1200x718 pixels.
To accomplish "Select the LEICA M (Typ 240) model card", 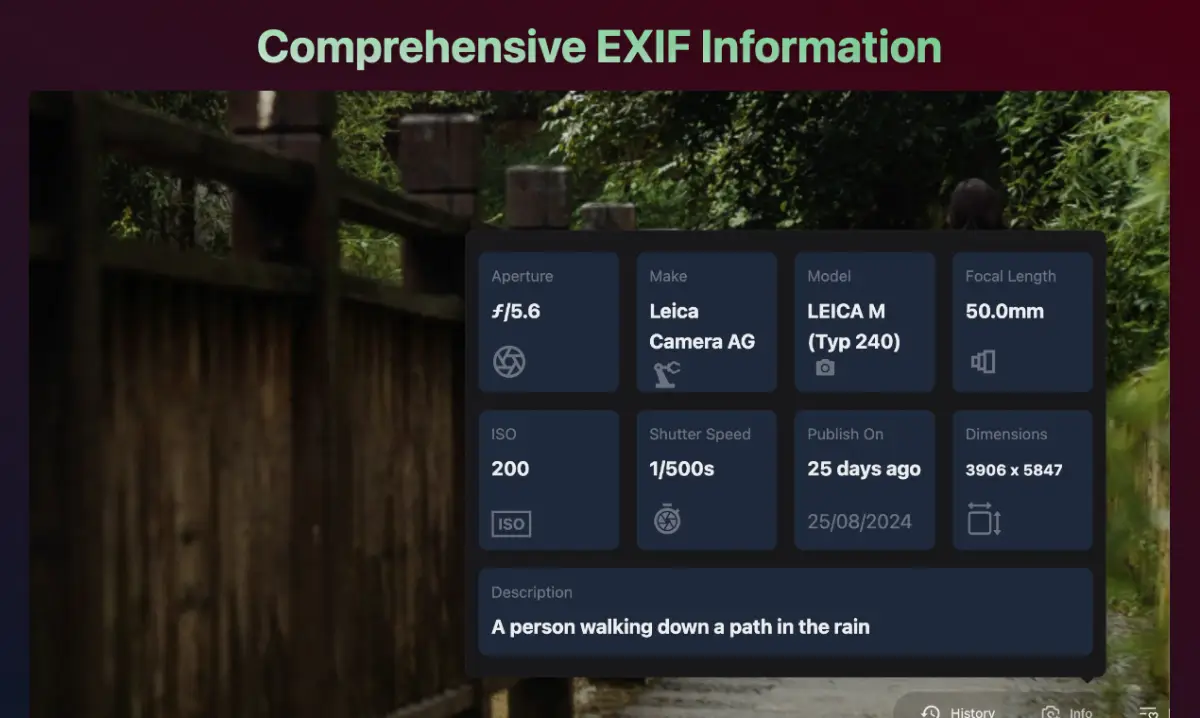I will coord(864,322).
